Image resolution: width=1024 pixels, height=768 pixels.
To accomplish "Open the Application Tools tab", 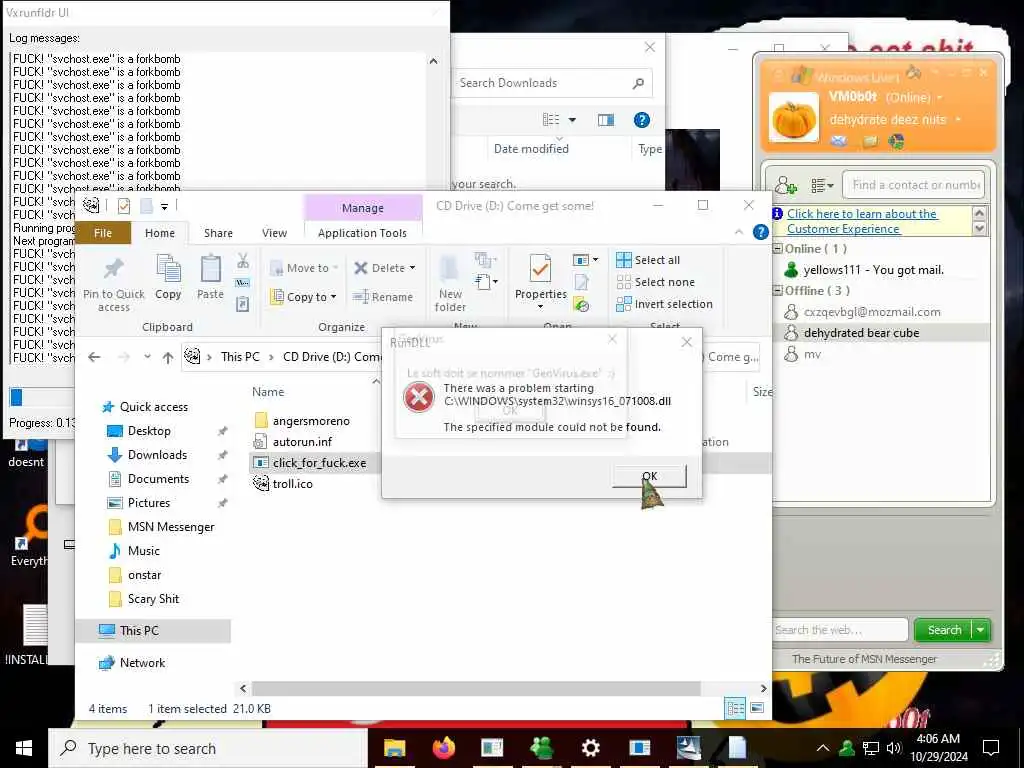I will click(x=362, y=232).
